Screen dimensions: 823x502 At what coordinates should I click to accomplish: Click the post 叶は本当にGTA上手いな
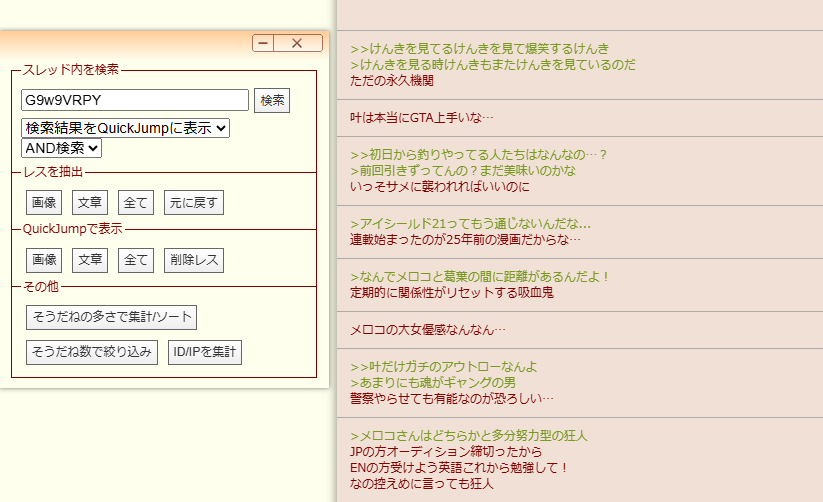click(x=422, y=118)
